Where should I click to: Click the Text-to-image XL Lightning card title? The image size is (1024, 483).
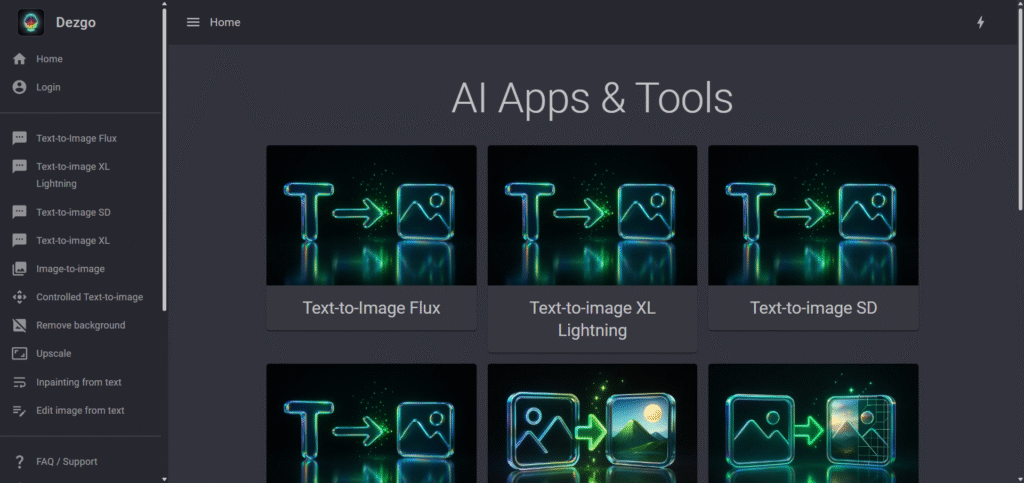click(x=592, y=319)
